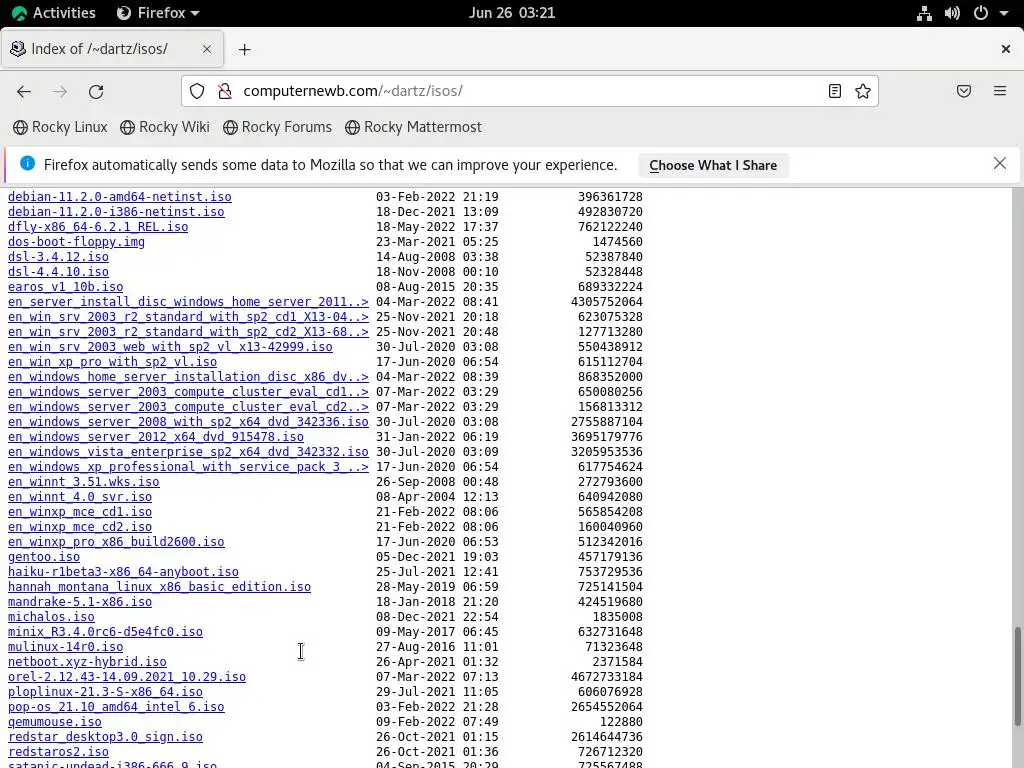Click mandrake-5.1-x86.iso link
1024x768 pixels.
click(80, 602)
